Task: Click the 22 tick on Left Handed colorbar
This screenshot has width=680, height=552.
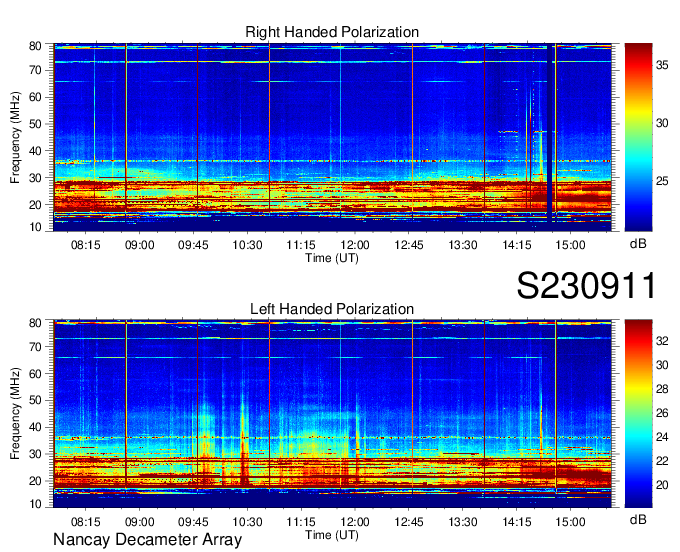Action: (662, 461)
